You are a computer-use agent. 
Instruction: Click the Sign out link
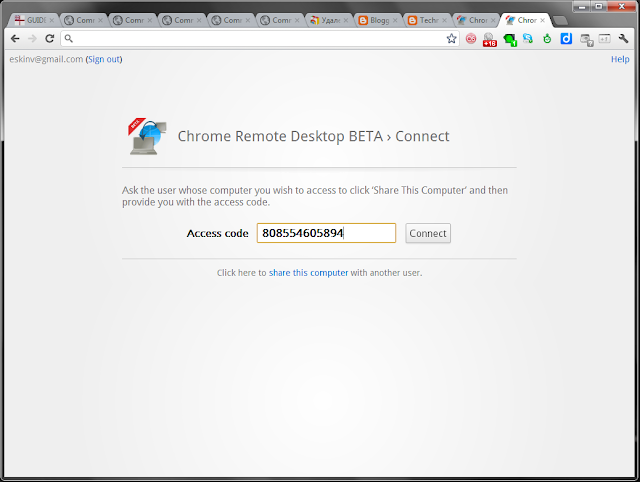(x=104, y=59)
